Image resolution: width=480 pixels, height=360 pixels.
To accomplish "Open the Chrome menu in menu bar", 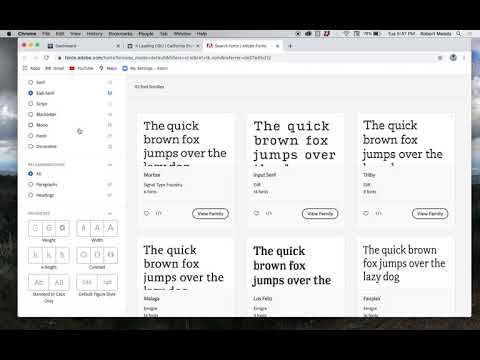I will click(27, 34).
